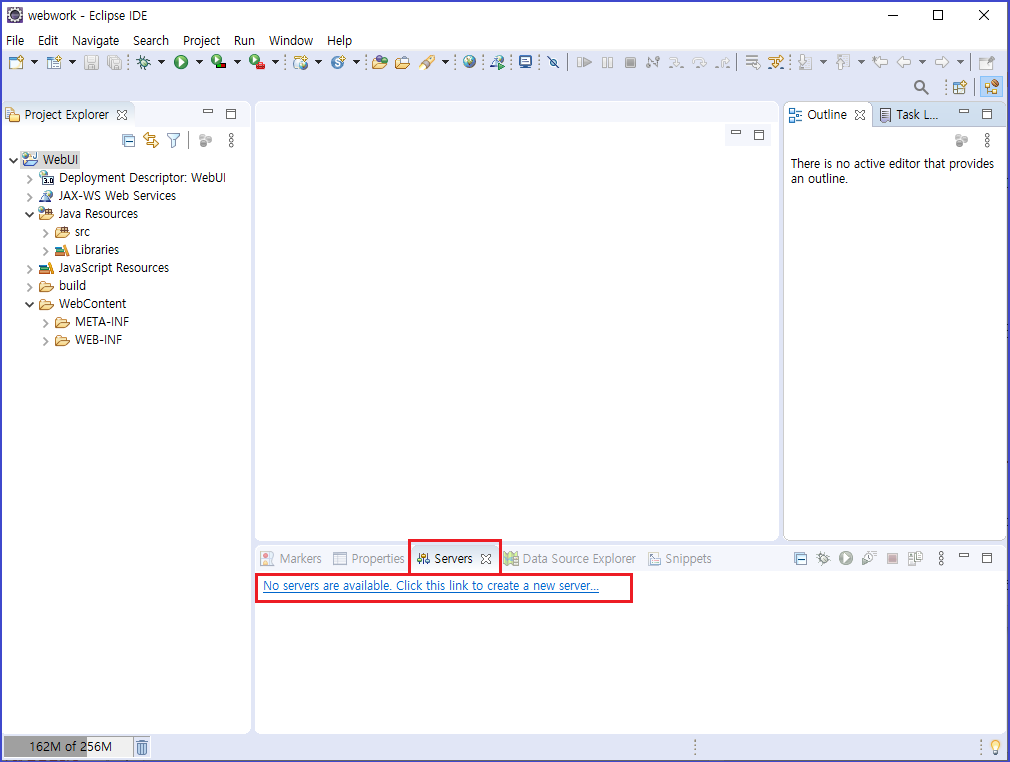
Task: Open the Project menu
Action: pos(201,41)
